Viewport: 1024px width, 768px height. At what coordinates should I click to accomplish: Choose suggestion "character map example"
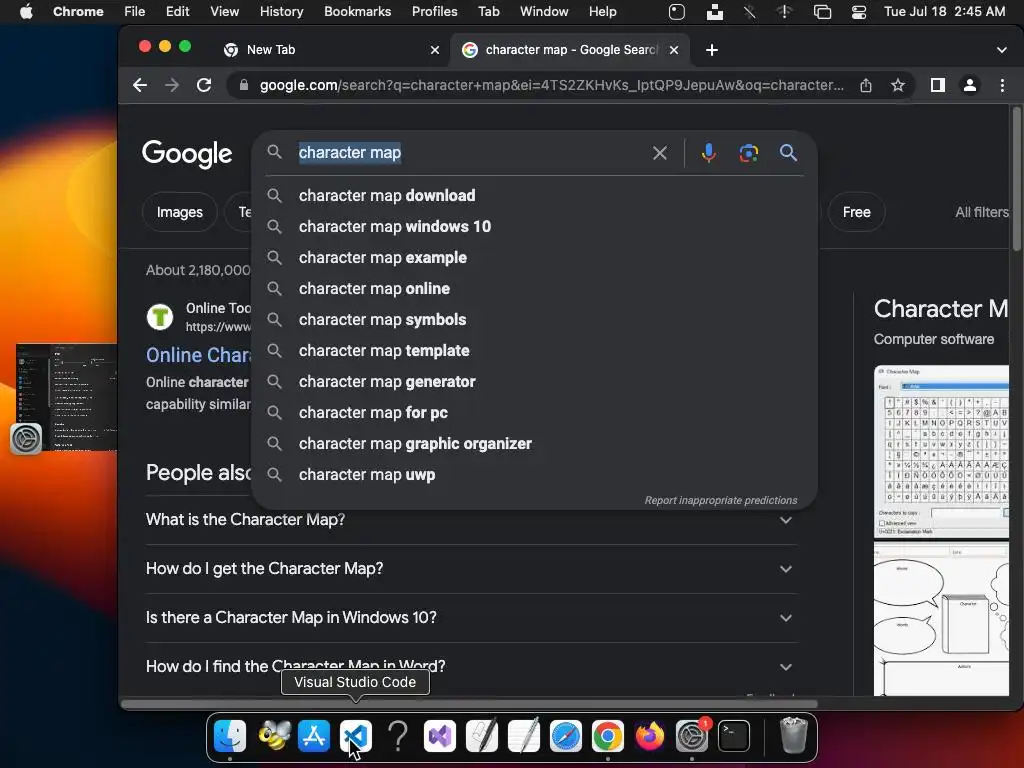534,258
